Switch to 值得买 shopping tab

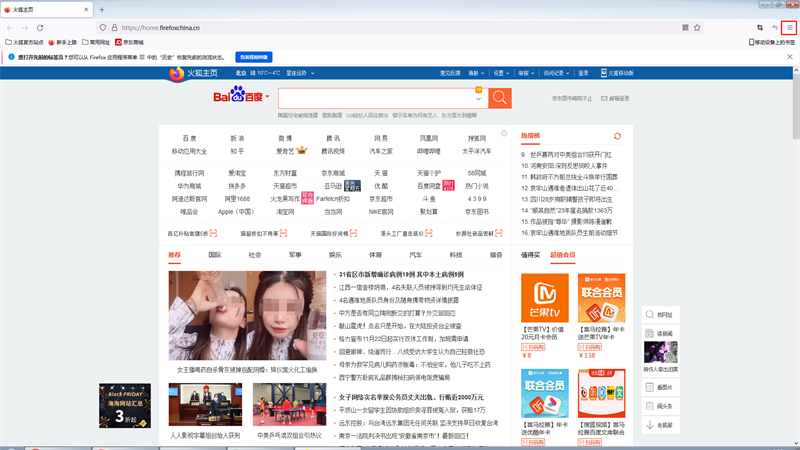531,255
